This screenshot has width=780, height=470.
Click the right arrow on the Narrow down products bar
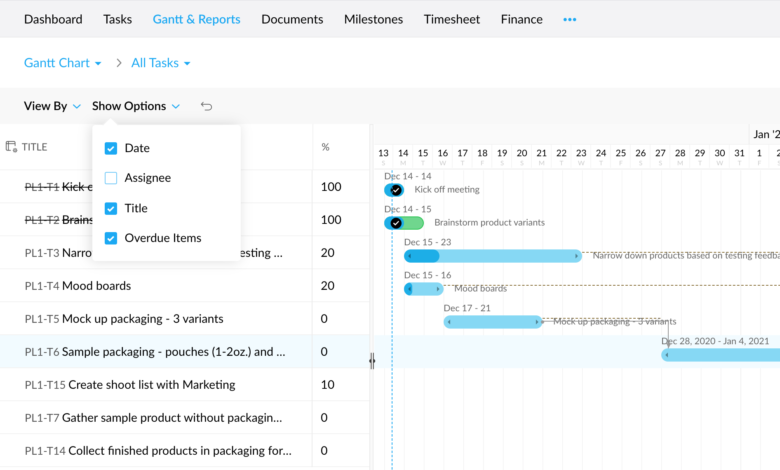click(x=576, y=256)
